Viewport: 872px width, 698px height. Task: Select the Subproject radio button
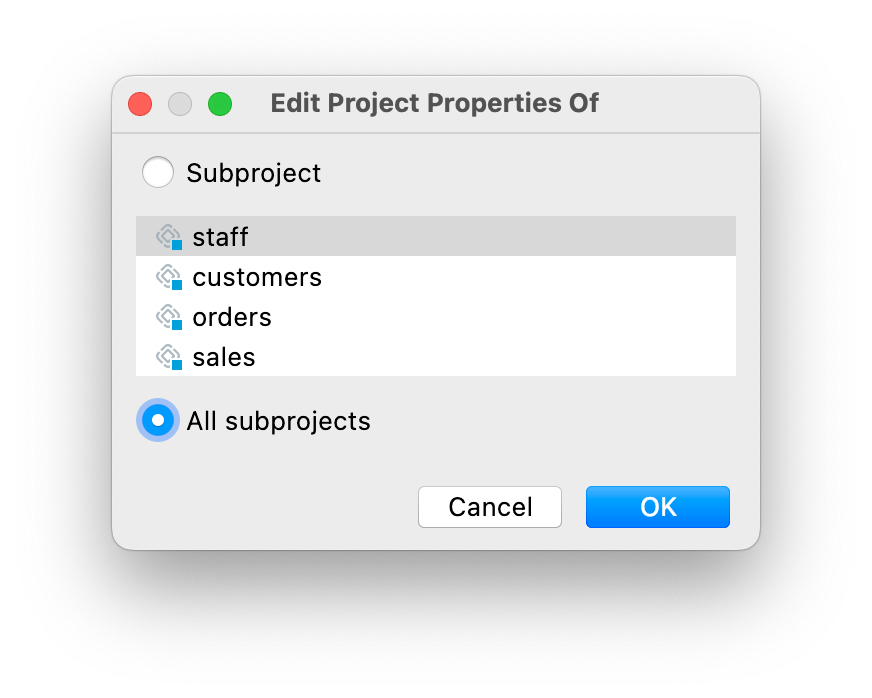(157, 172)
